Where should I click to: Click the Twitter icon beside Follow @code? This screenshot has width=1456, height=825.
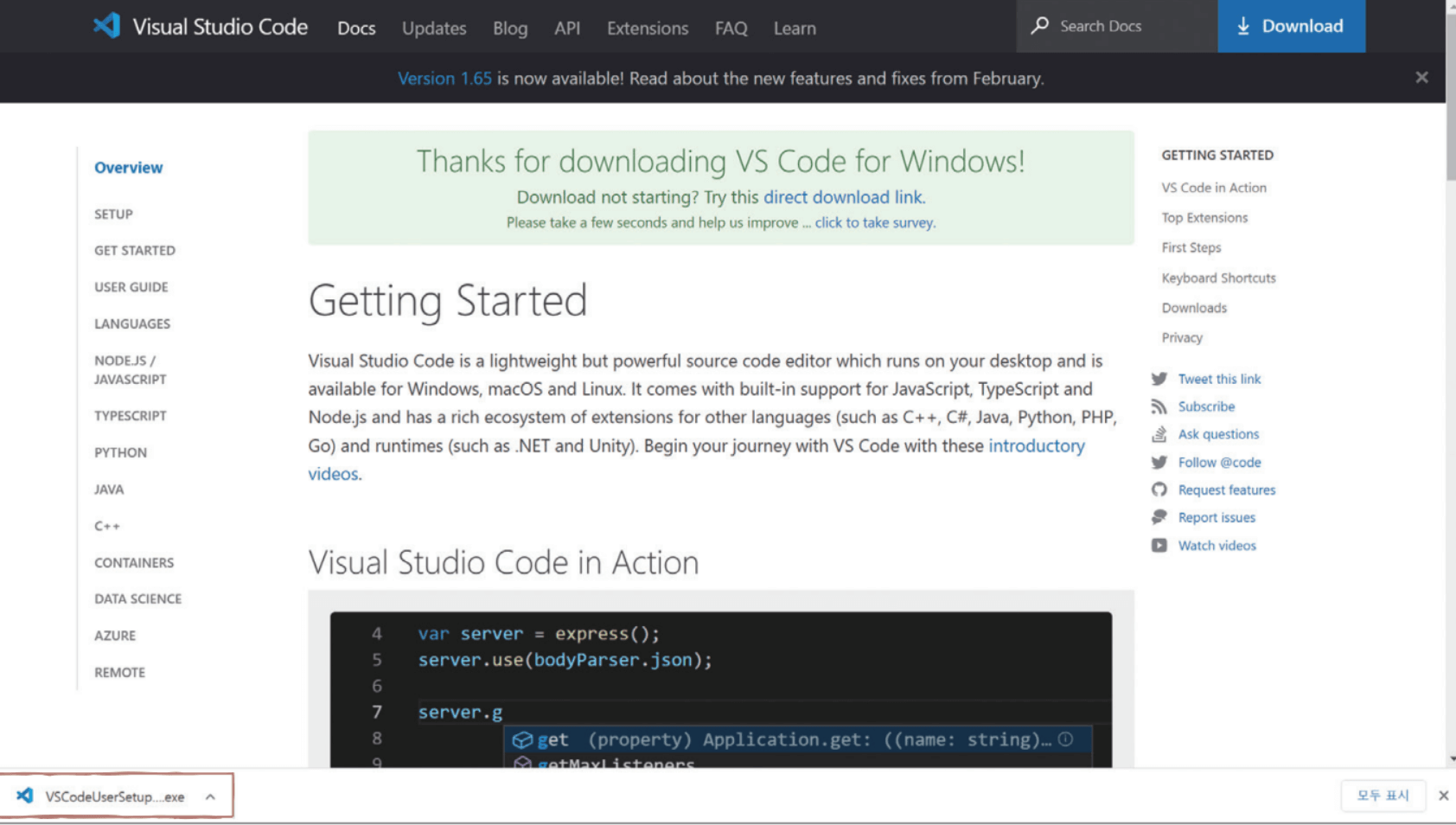[x=1159, y=463]
